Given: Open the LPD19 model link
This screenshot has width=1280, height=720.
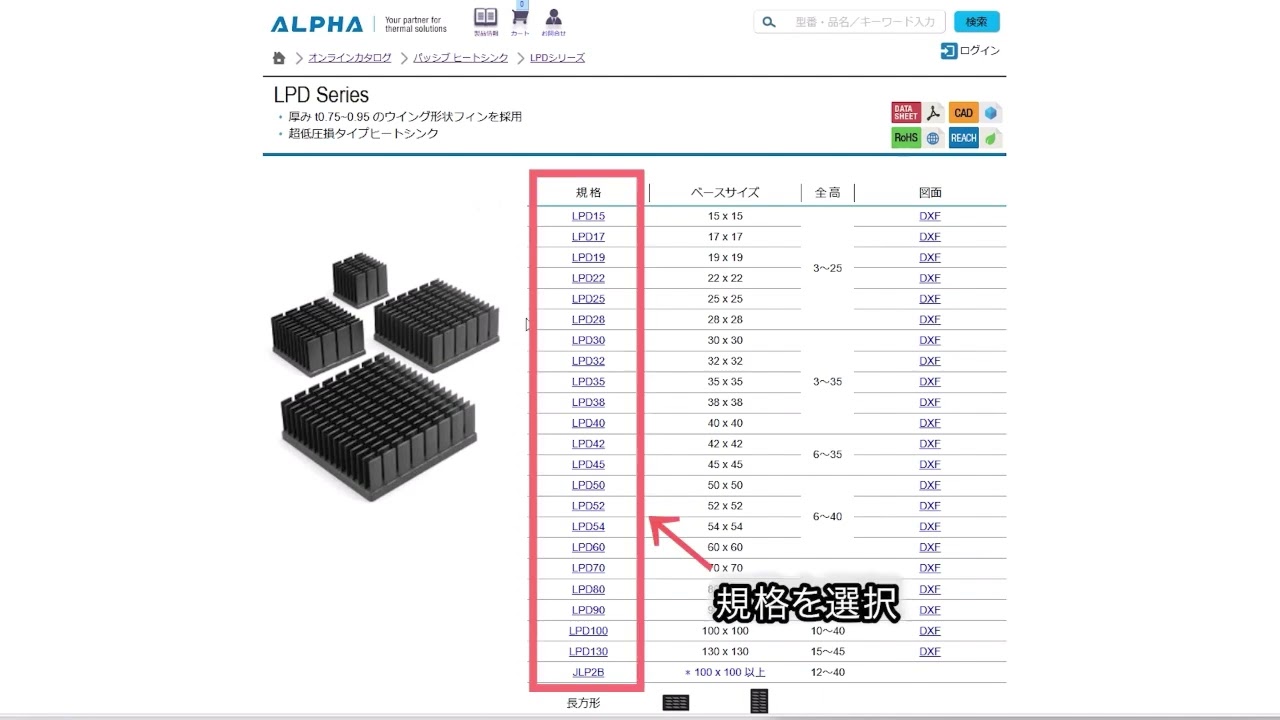Looking at the screenshot, I should (x=588, y=257).
